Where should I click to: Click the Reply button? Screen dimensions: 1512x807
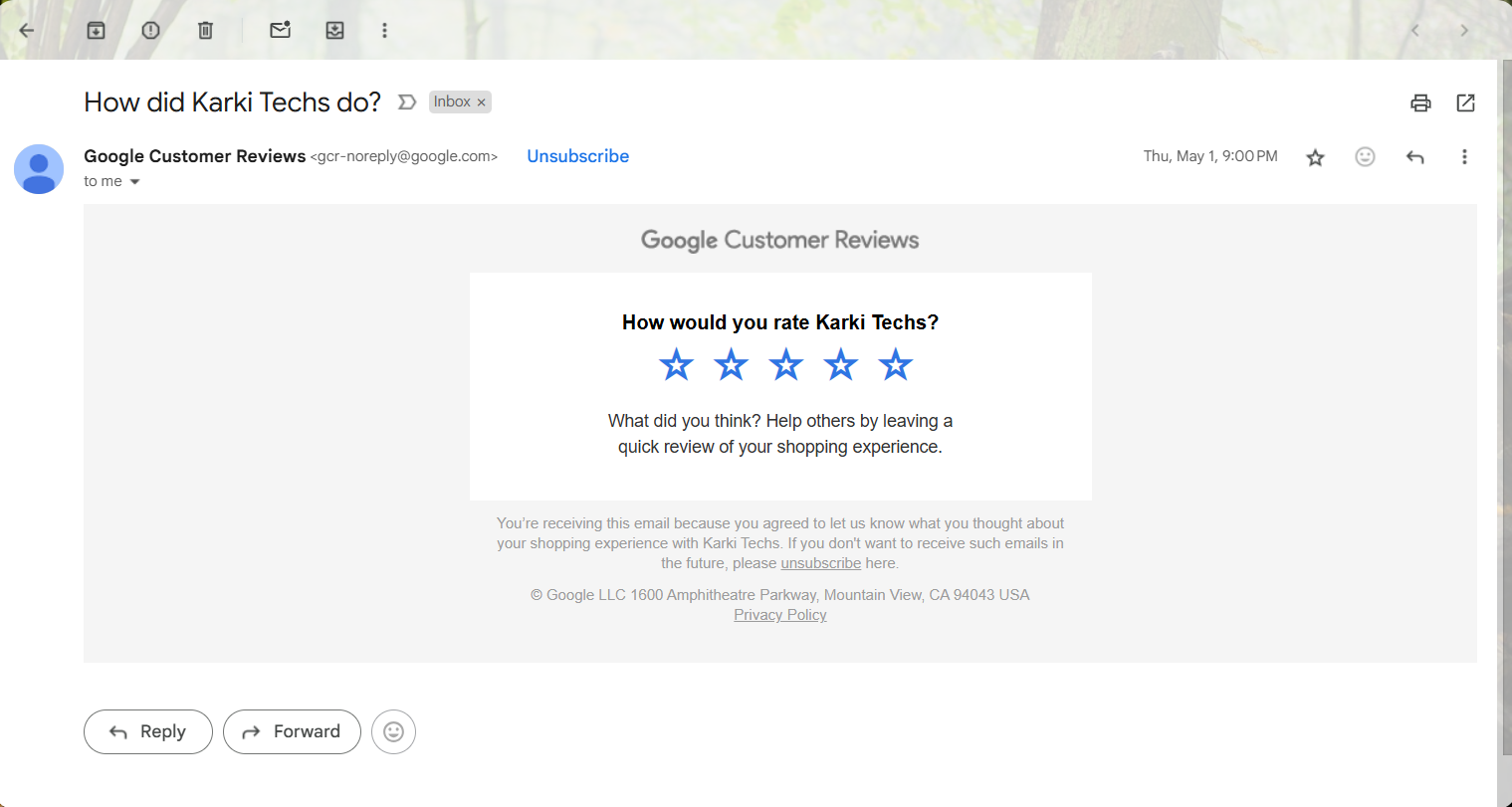coord(148,731)
